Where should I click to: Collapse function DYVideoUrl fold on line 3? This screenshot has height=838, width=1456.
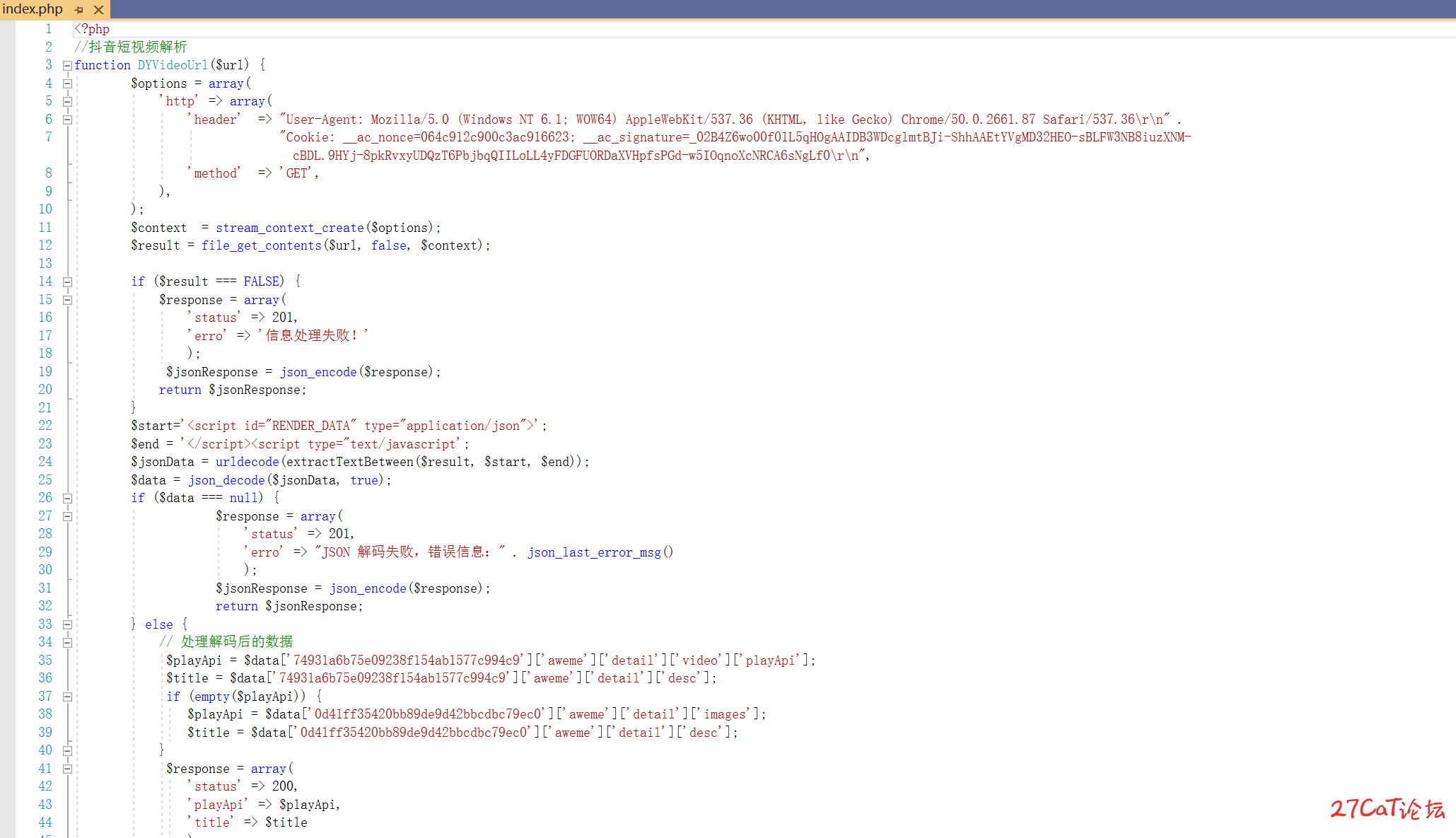click(67, 66)
